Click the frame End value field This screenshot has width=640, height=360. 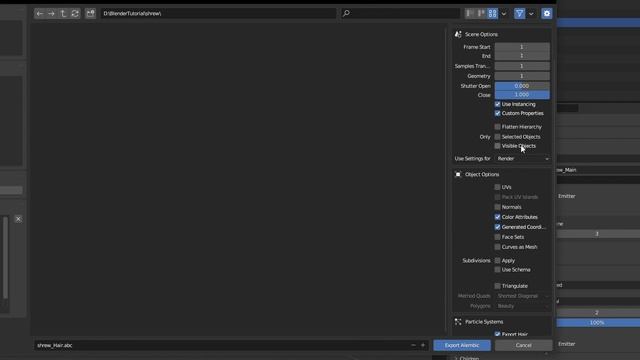click(x=522, y=56)
